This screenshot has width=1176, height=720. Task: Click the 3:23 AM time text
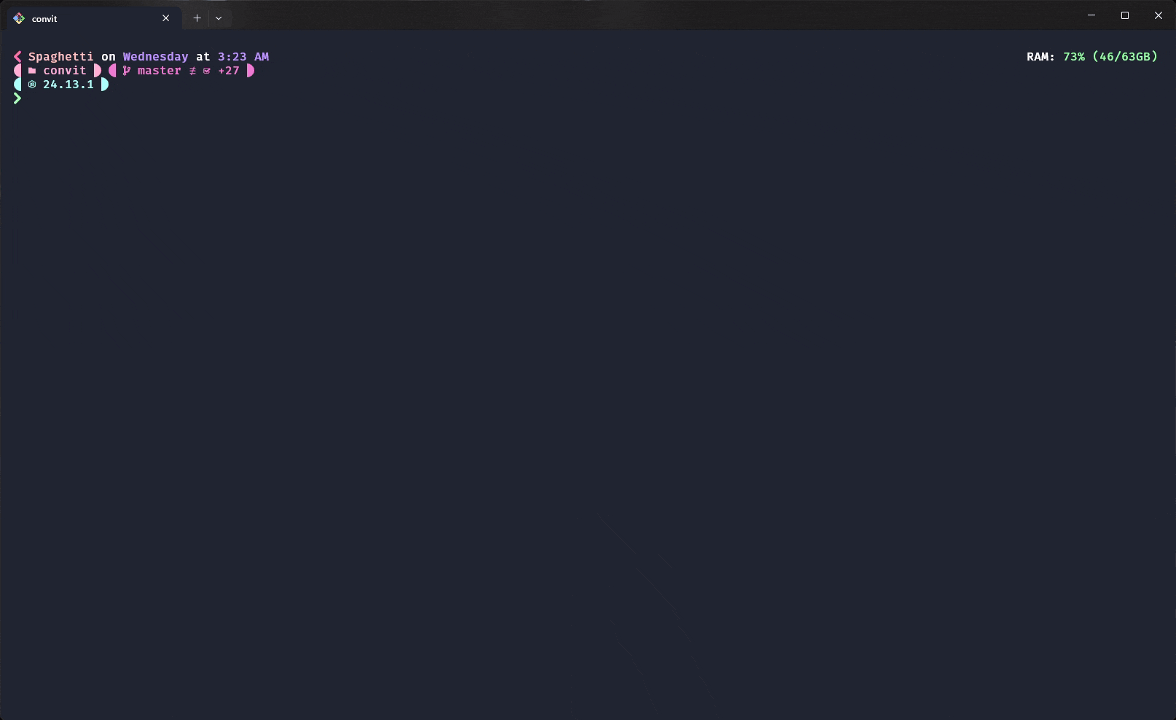243,56
